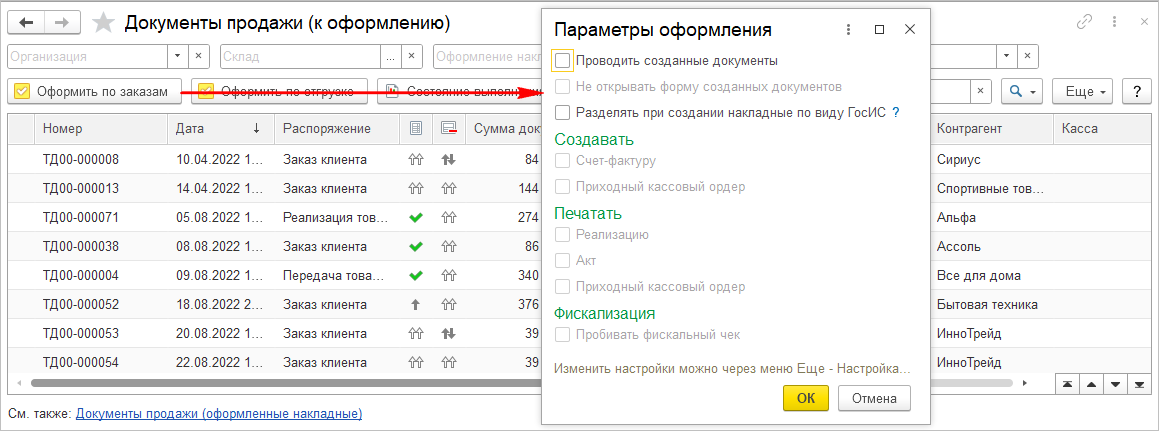
Task: Click the Оформление накладных filter field
Action: point(488,56)
